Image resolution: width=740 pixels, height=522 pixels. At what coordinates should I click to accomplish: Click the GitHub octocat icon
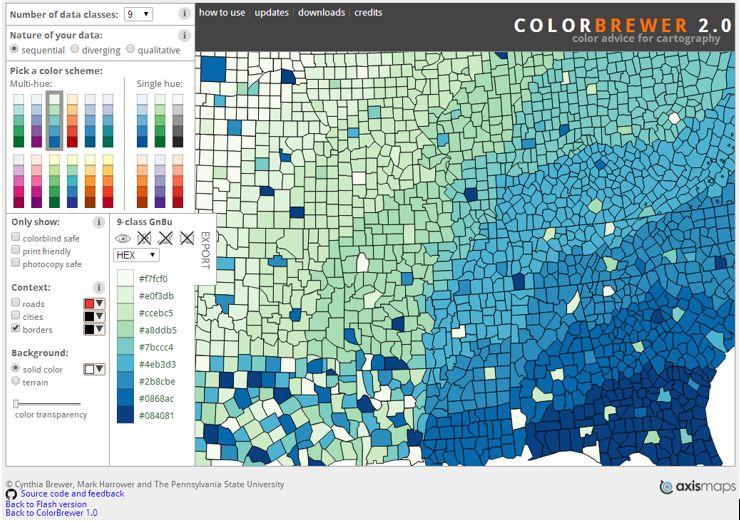(x=11, y=495)
